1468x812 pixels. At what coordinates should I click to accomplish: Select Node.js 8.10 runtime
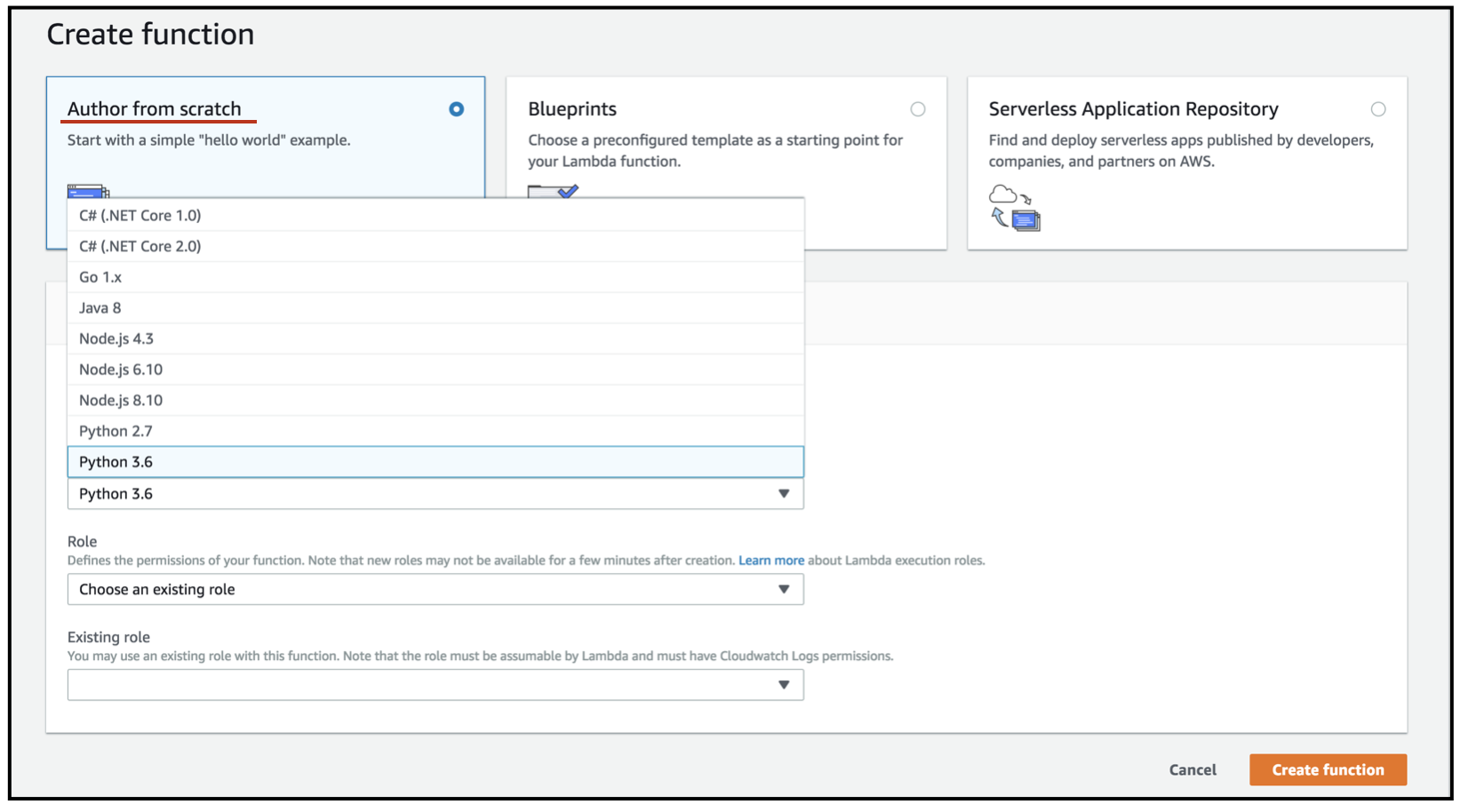435,401
